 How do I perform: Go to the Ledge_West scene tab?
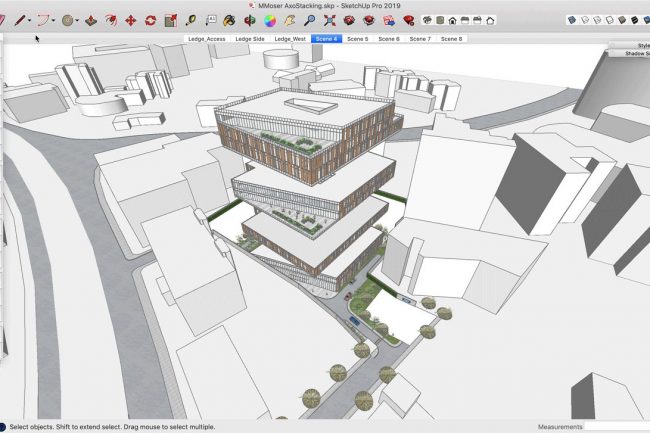pyautogui.click(x=289, y=38)
